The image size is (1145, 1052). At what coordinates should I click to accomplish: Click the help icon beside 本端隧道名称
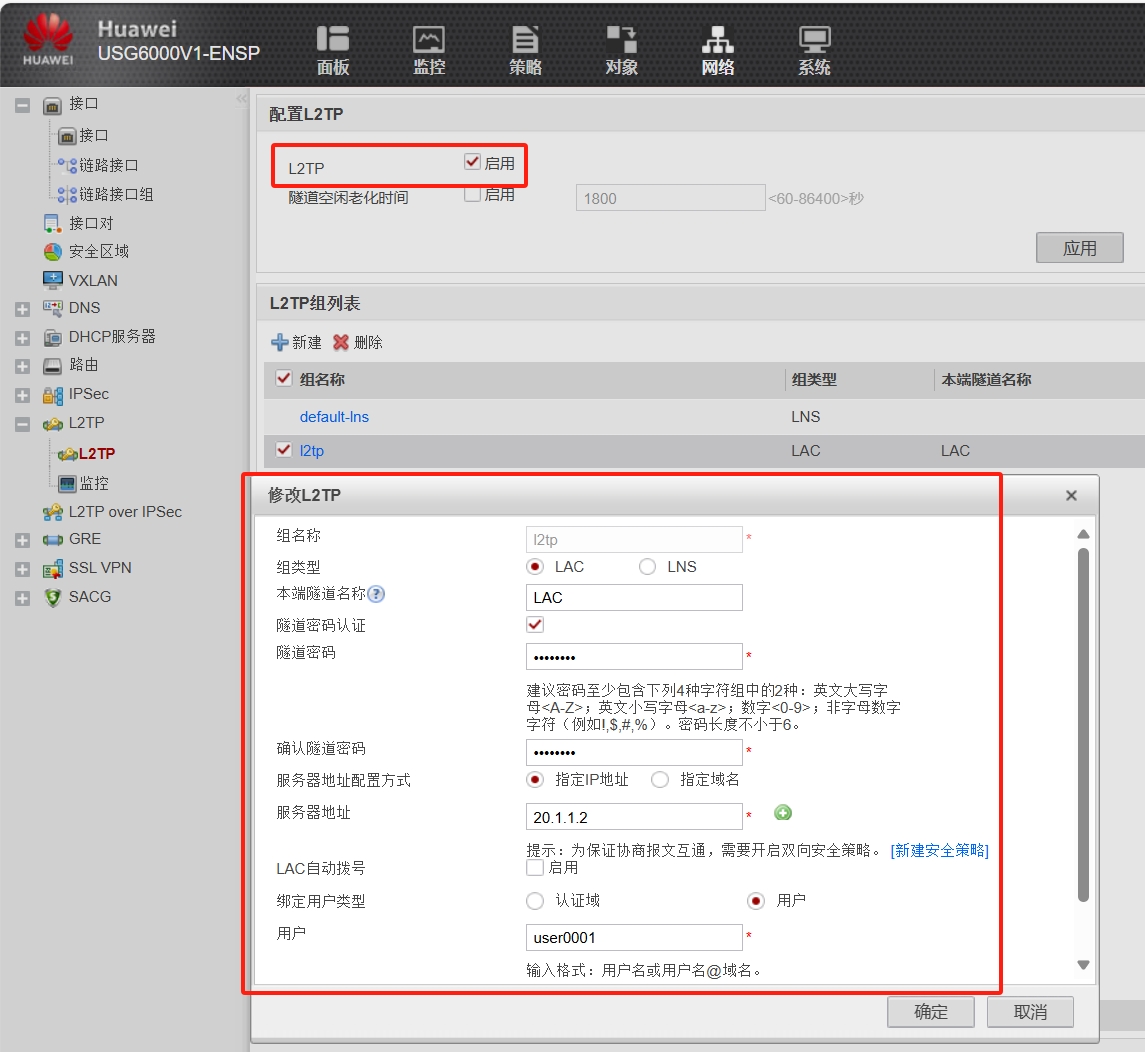(x=376, y=594)
